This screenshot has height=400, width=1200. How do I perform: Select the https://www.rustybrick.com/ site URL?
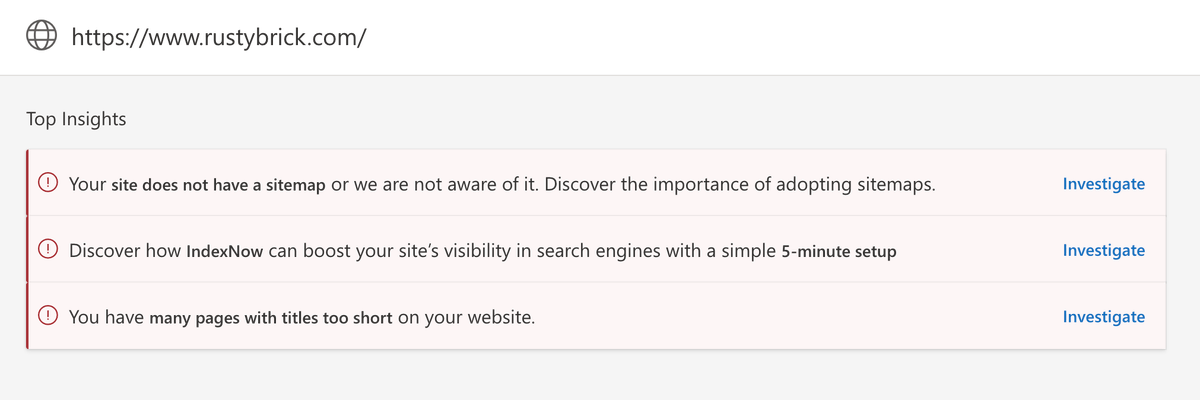219,38
